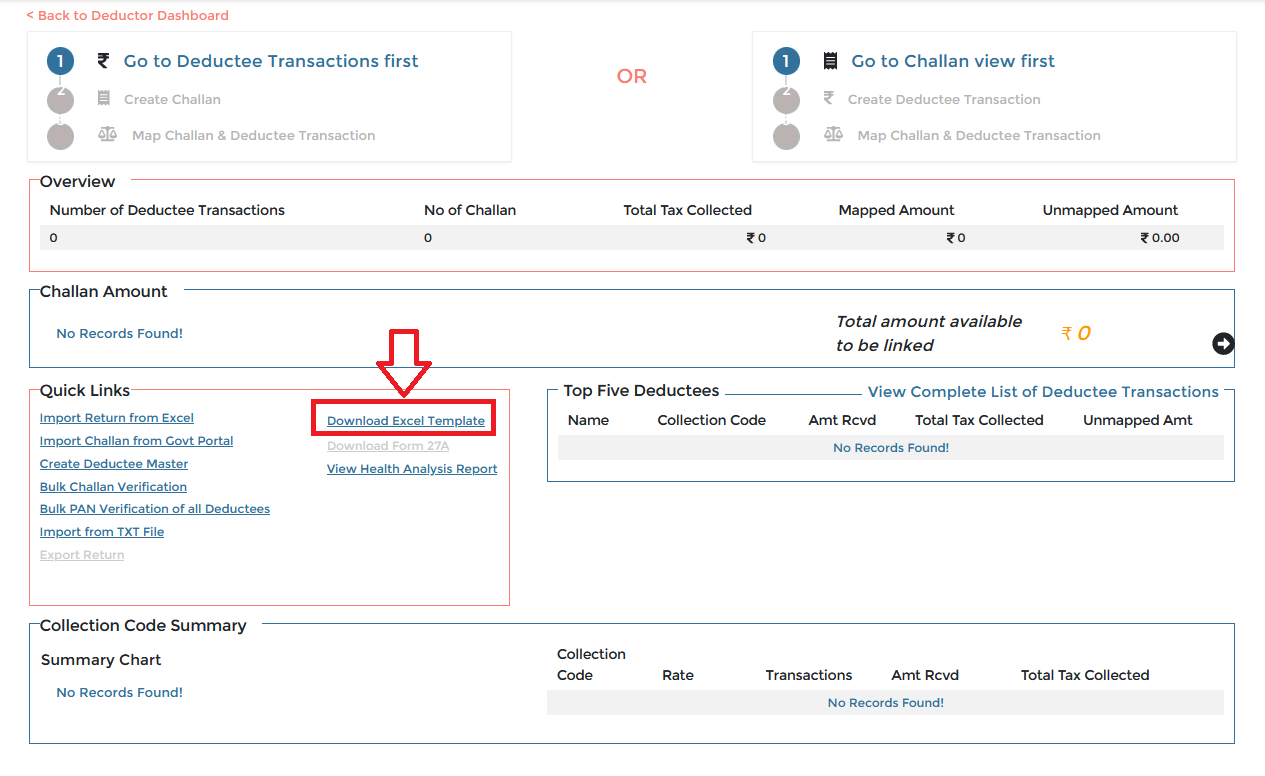
Task: Click Mapped Amount header
Action: [896, 210]
